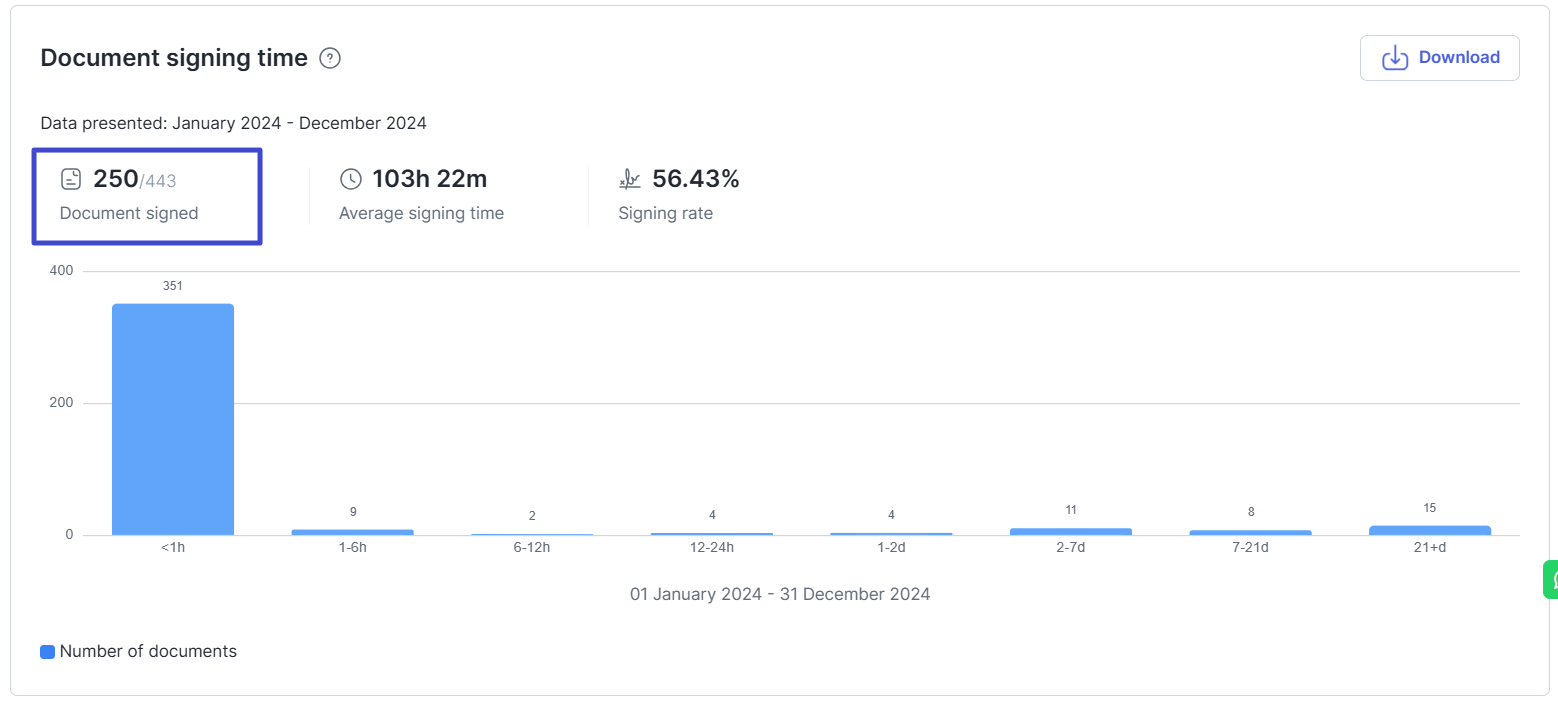Open the Document signing time help tooltip

click(330, 59)
